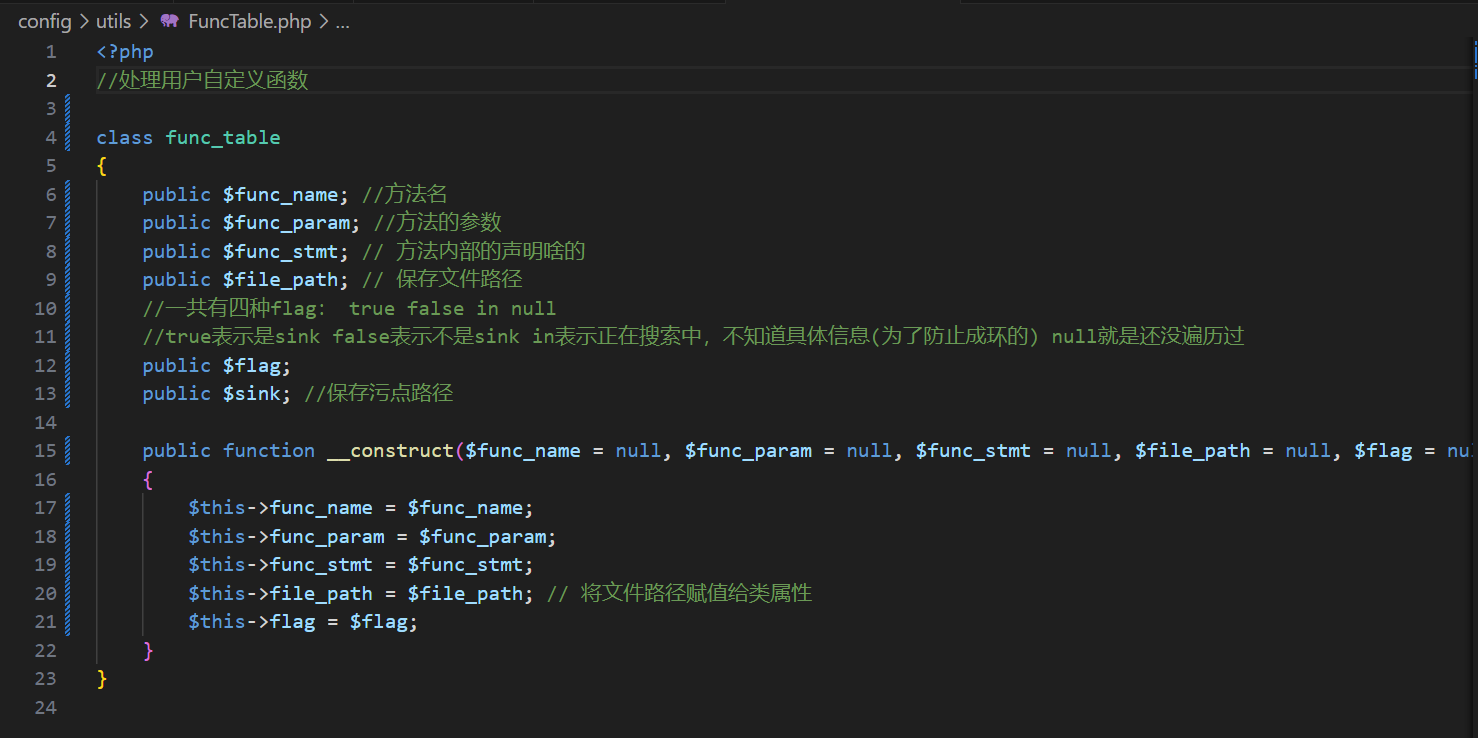Click $this->file_path assignment on line 20
1478x738 pixels.
(280, 593)
